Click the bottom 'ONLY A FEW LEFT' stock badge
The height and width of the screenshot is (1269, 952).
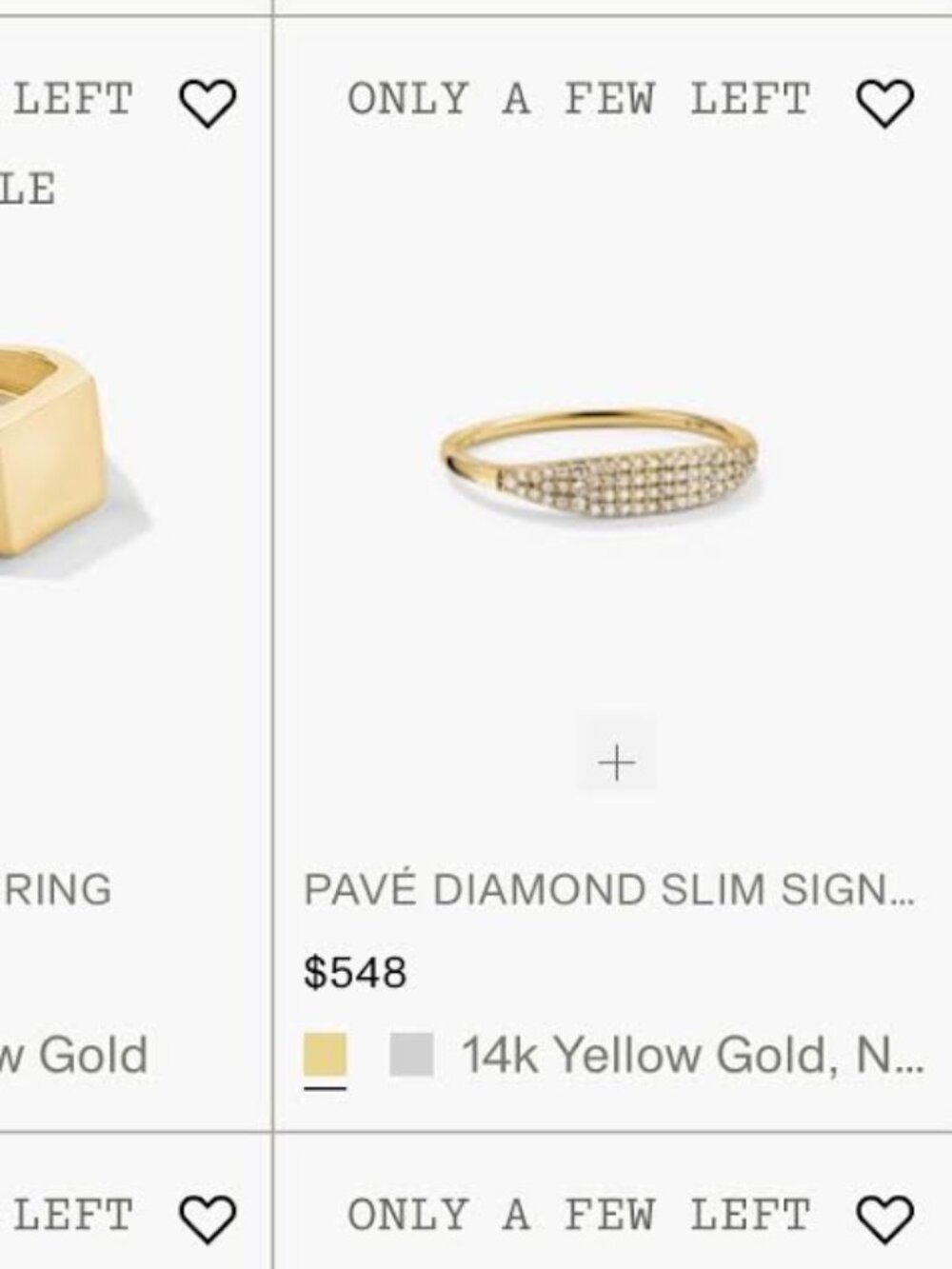click(x=576, y=1212)
